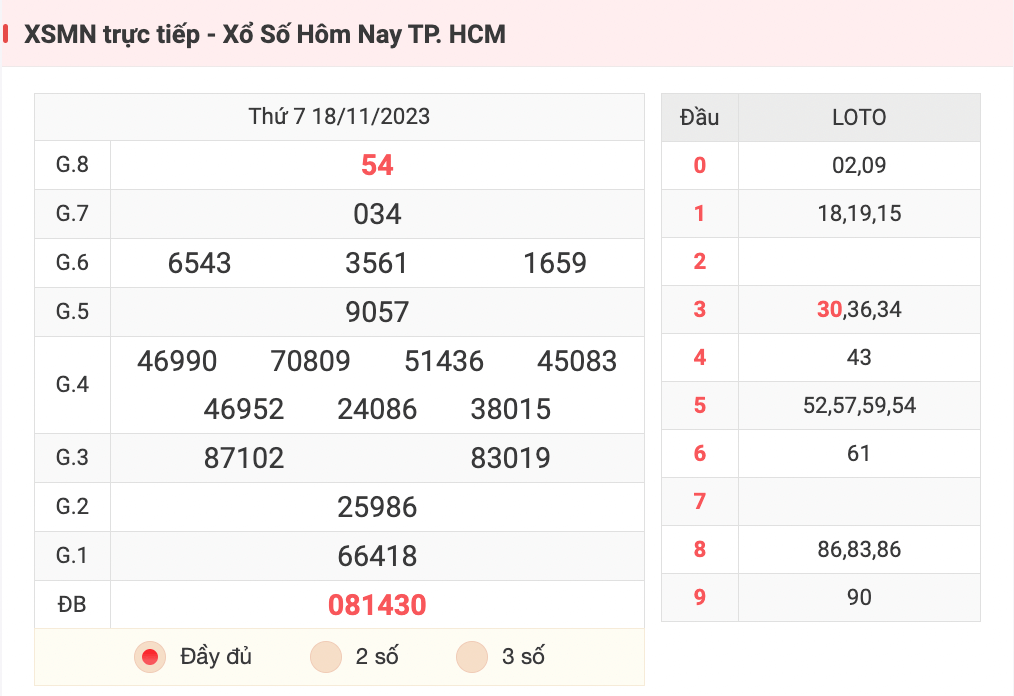Click the LOTO column header
This screenshot has height=696, width=1014.
[859, 118]
